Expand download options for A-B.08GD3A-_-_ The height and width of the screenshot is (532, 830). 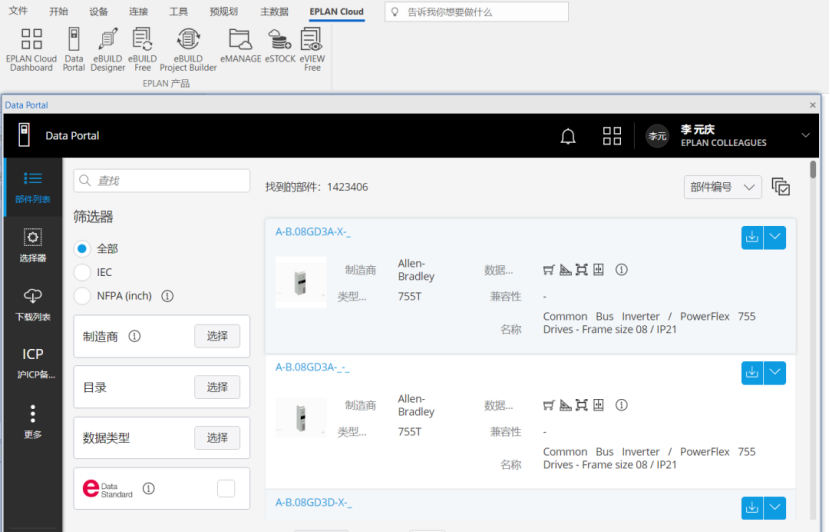point(775,373)
